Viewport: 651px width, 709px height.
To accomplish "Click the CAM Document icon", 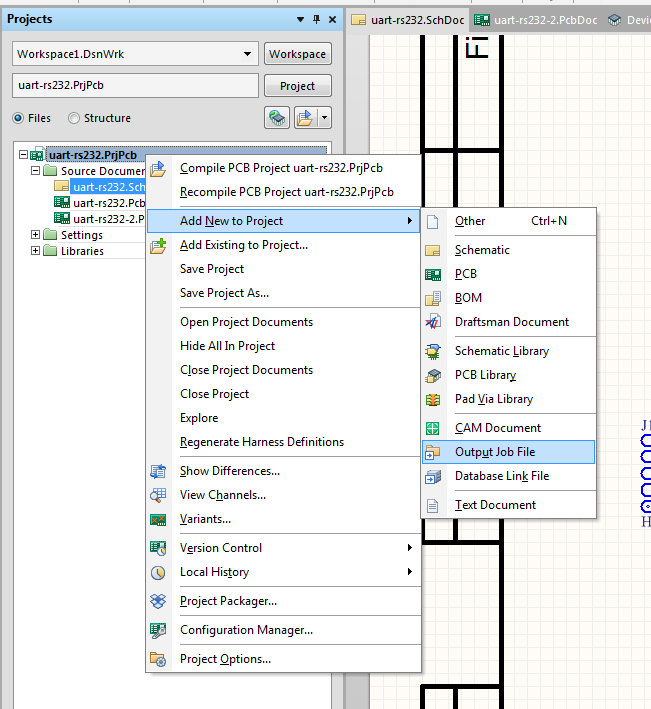I will 433,428.
